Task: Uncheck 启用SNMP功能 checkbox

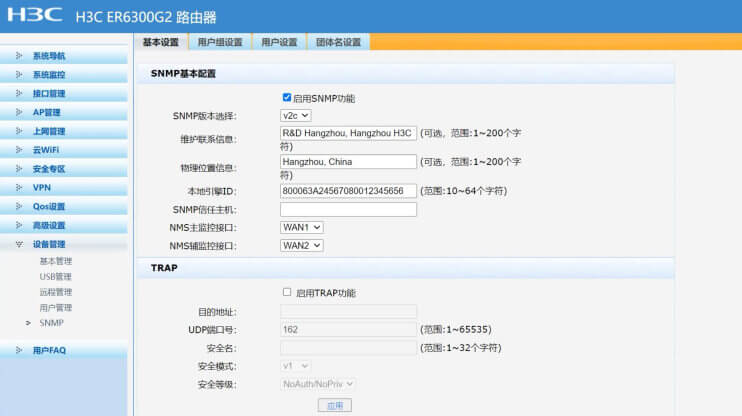Action: point(287,97)
